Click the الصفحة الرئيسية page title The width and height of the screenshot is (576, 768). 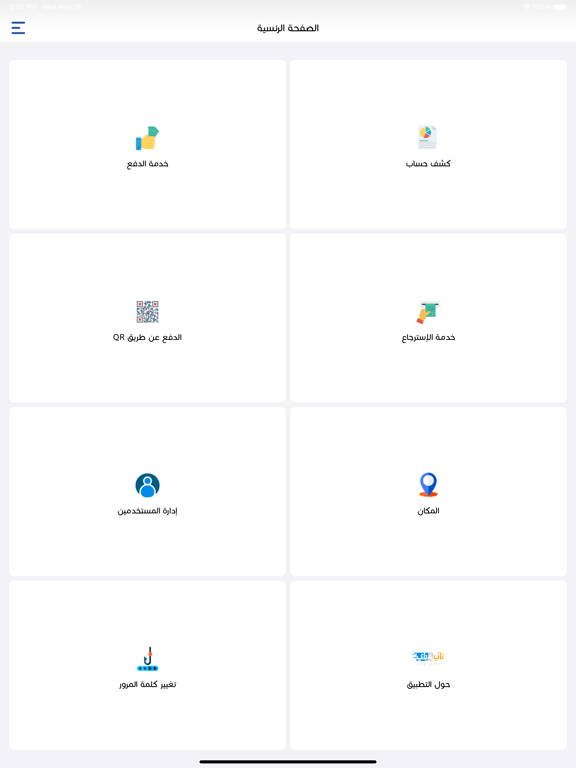[288, 28]
